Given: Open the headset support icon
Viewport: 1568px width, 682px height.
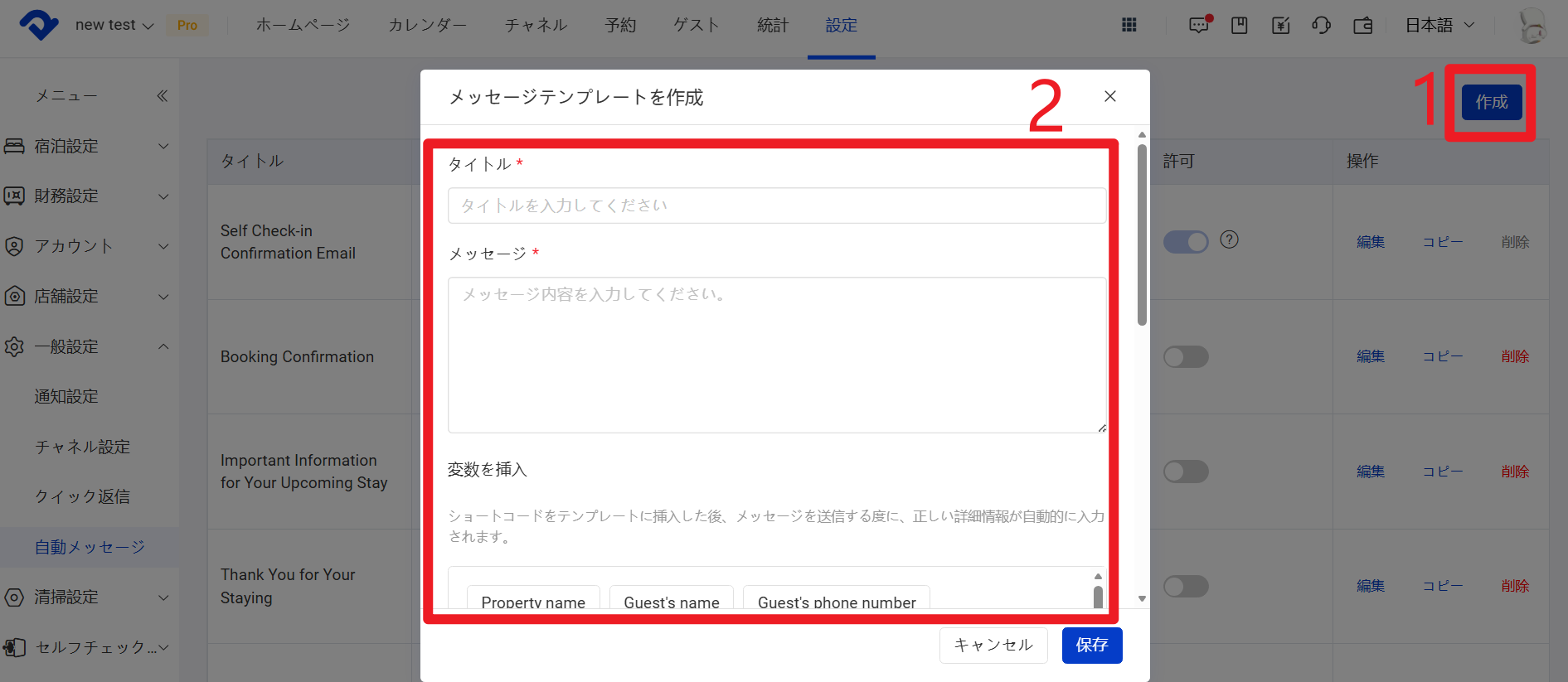Looking at the screenshot, I should (1322, 25).
